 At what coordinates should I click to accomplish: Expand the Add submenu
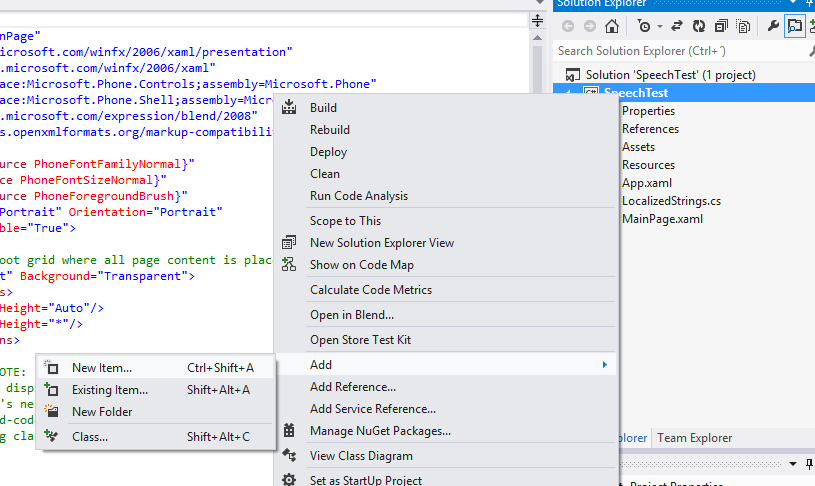click(x=447, y=365)
